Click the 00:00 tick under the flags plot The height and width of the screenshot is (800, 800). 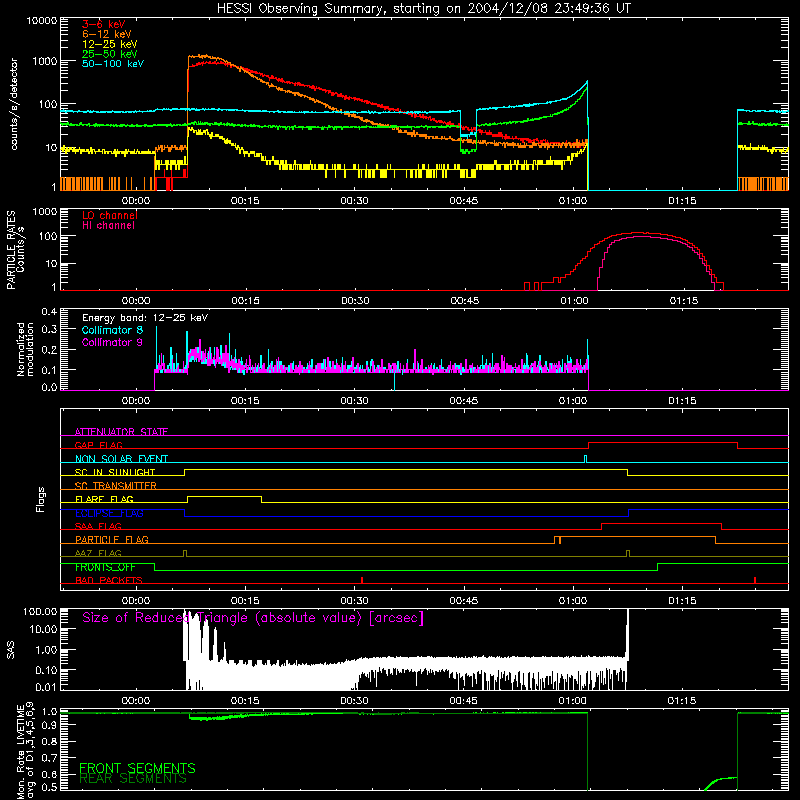[136, 601]
